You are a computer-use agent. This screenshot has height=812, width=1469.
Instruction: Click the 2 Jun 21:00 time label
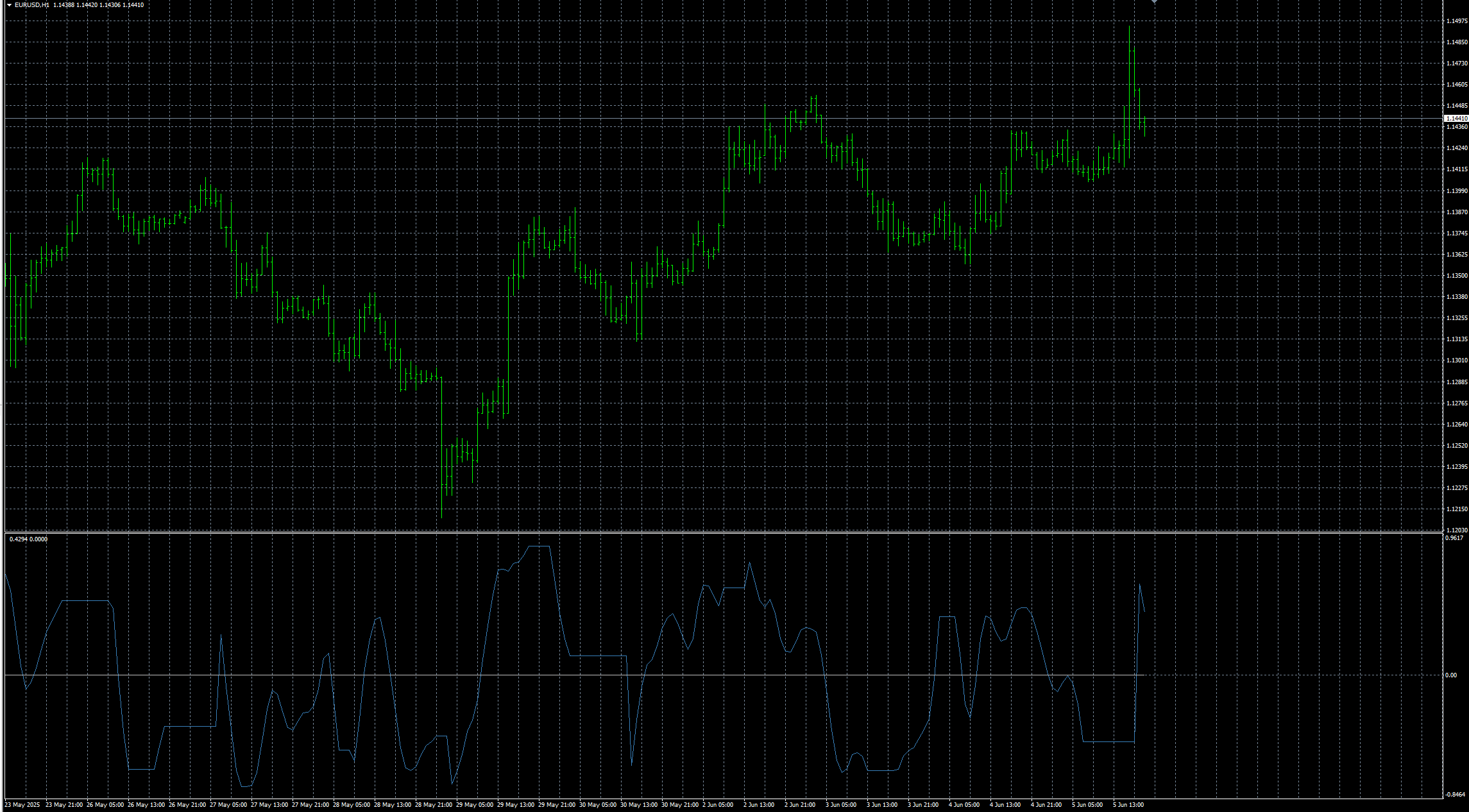(x=800, y=805)
